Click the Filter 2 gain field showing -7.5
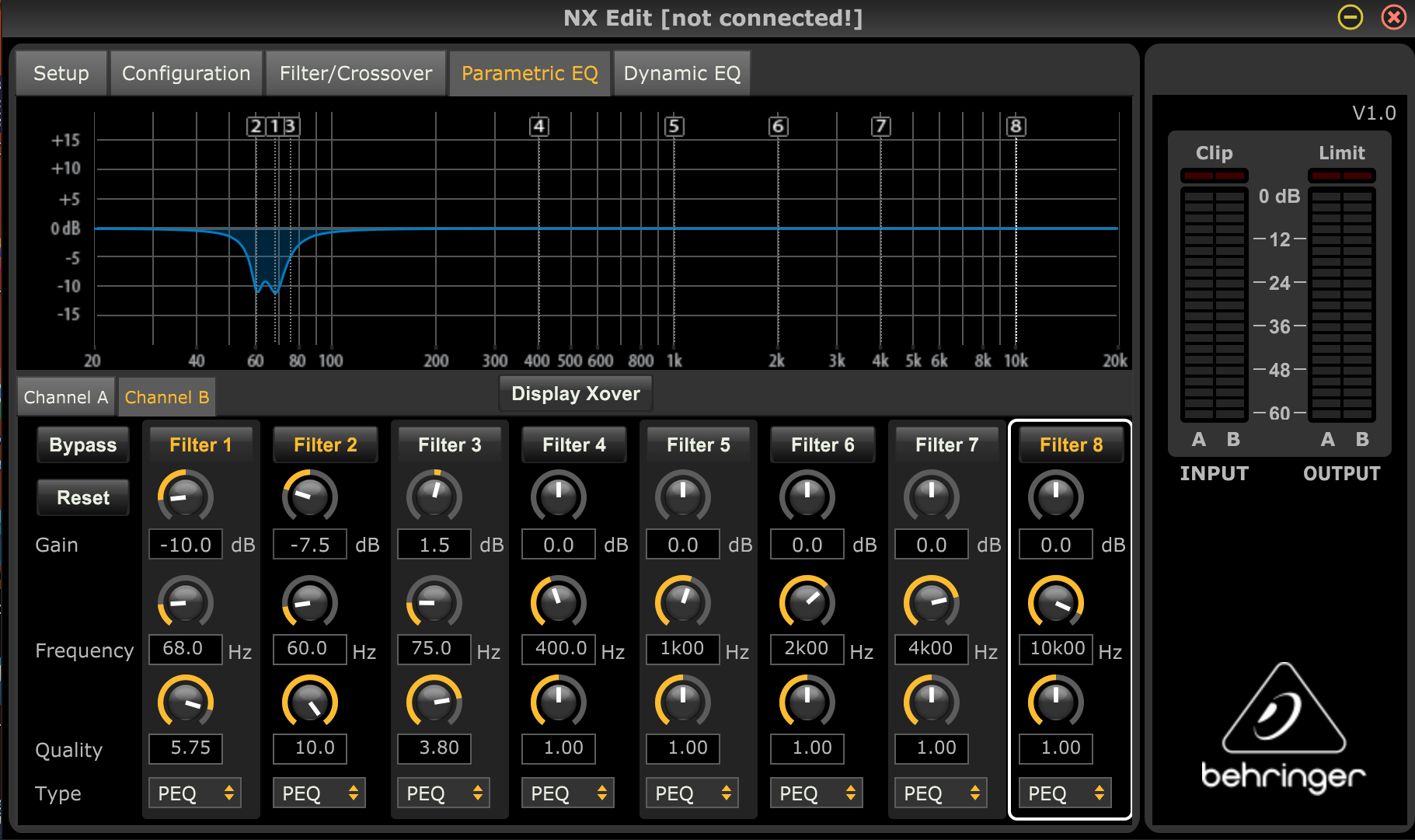This screenshot has height=840, width=1415. [x=310, y=545]
